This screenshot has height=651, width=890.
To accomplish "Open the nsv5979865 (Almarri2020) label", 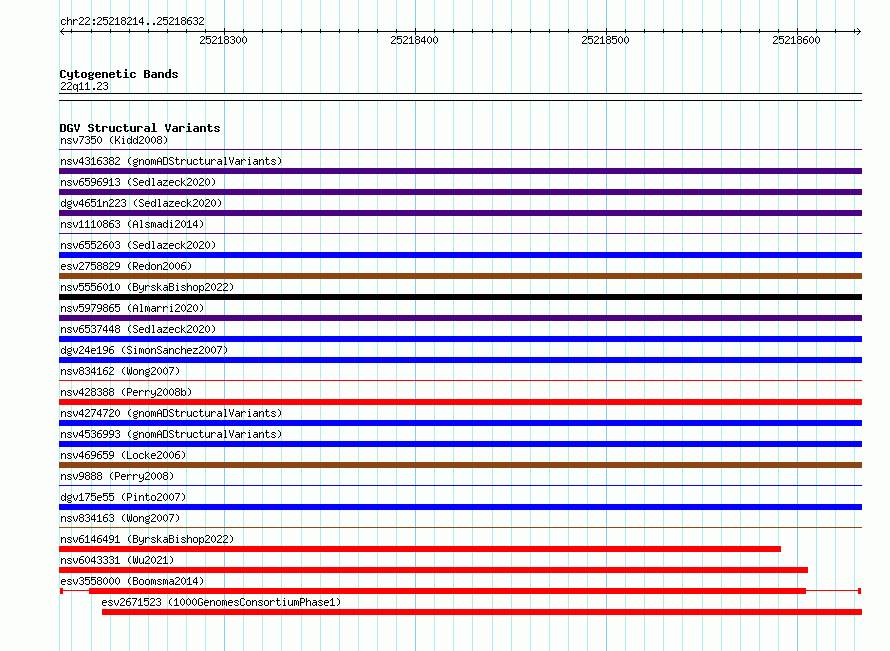I will [132, 308].
